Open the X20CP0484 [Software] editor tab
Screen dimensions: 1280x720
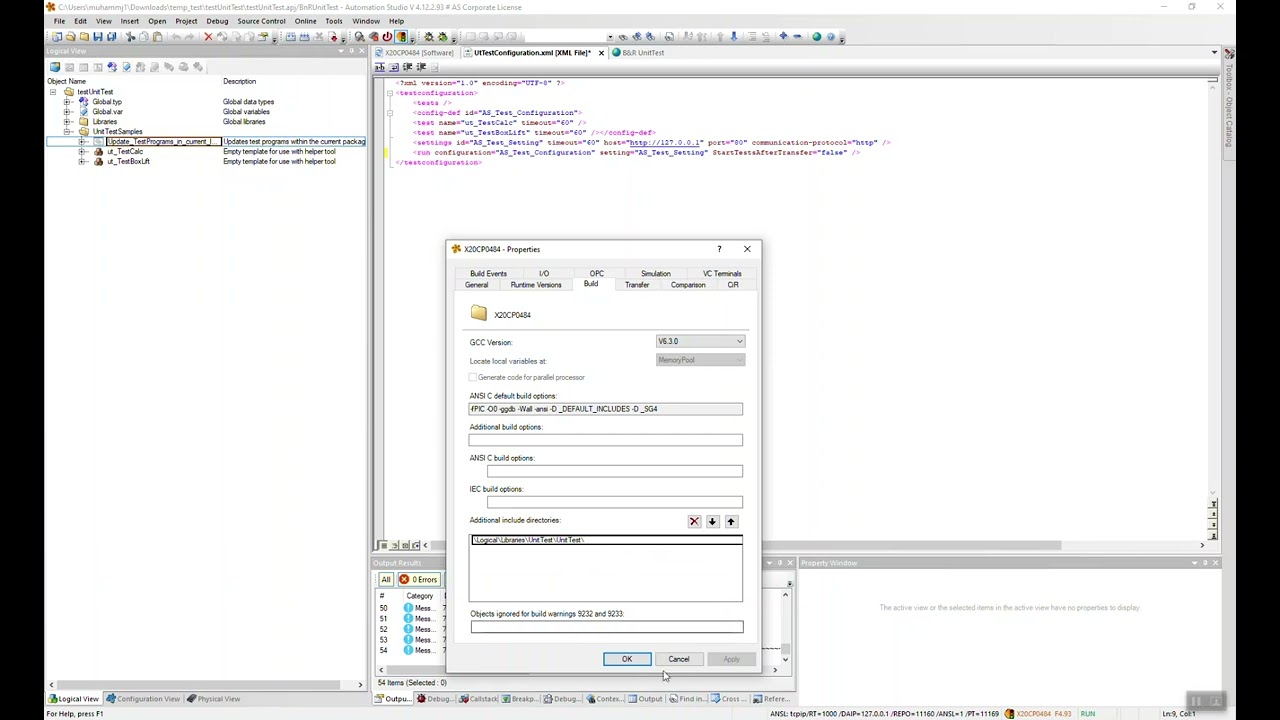click(414, 53)
